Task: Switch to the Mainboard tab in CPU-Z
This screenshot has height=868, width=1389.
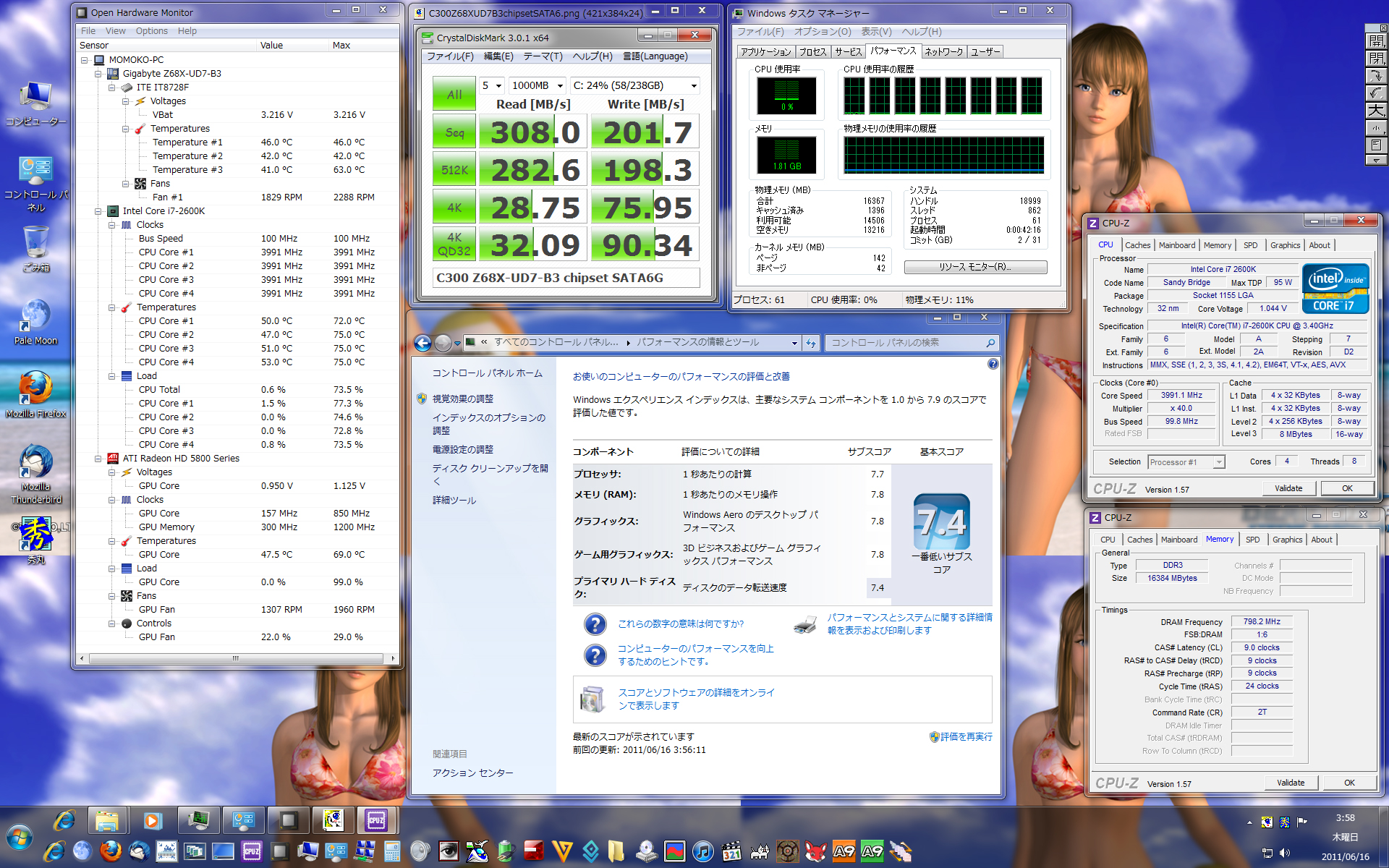Action: (x=1176, y=245)
